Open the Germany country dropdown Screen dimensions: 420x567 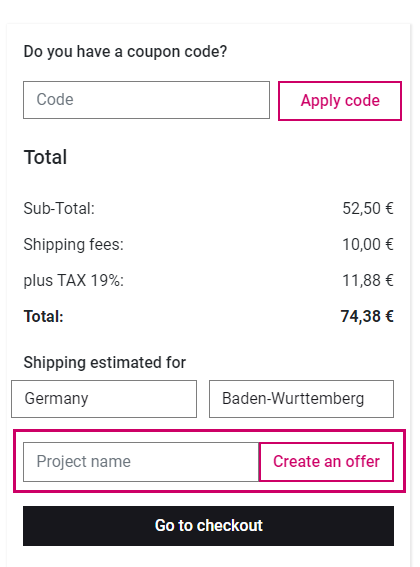[x=104, y=399]
